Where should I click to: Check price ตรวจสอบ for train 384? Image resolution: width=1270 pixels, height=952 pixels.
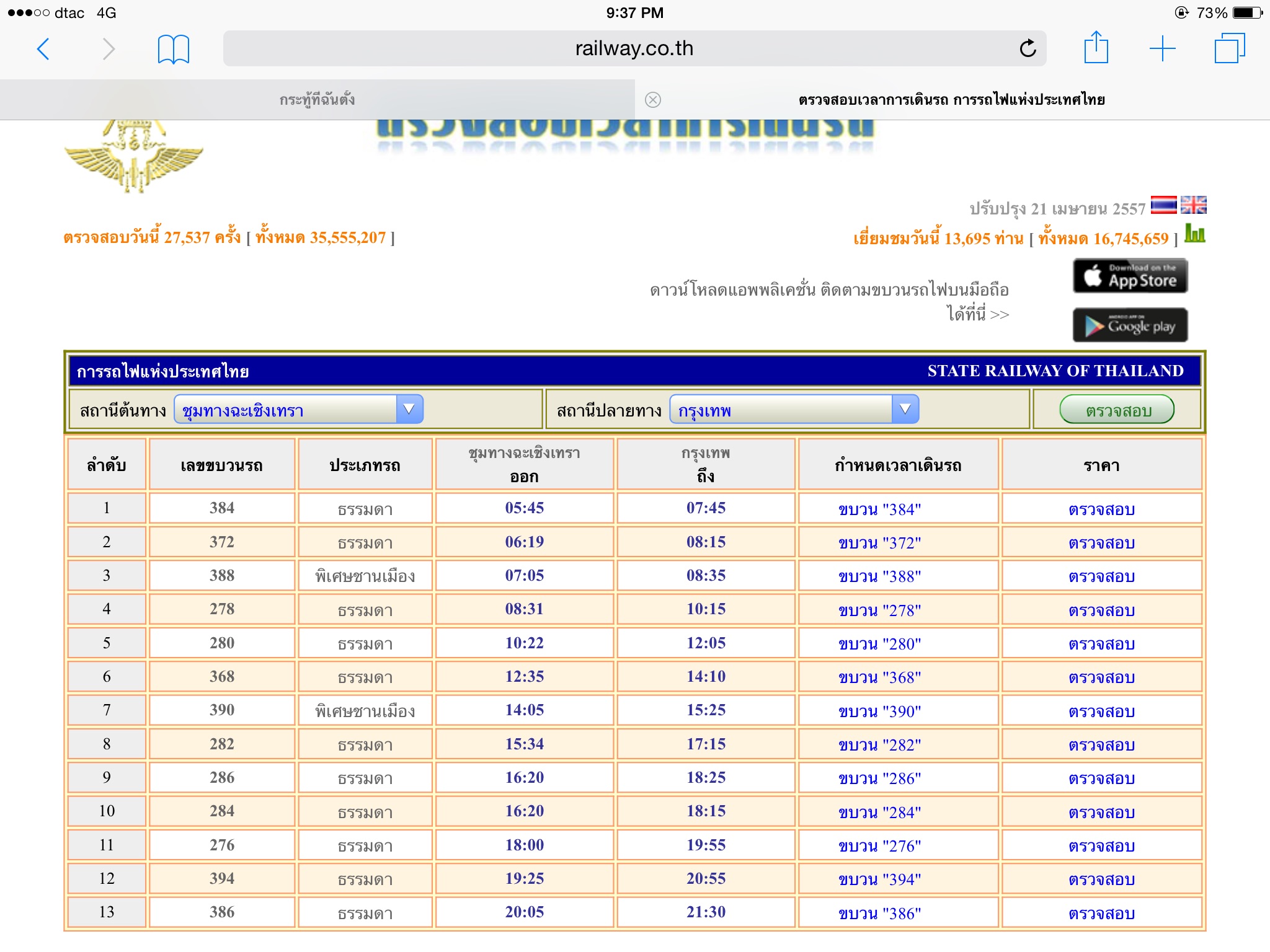pos(1101,509)
